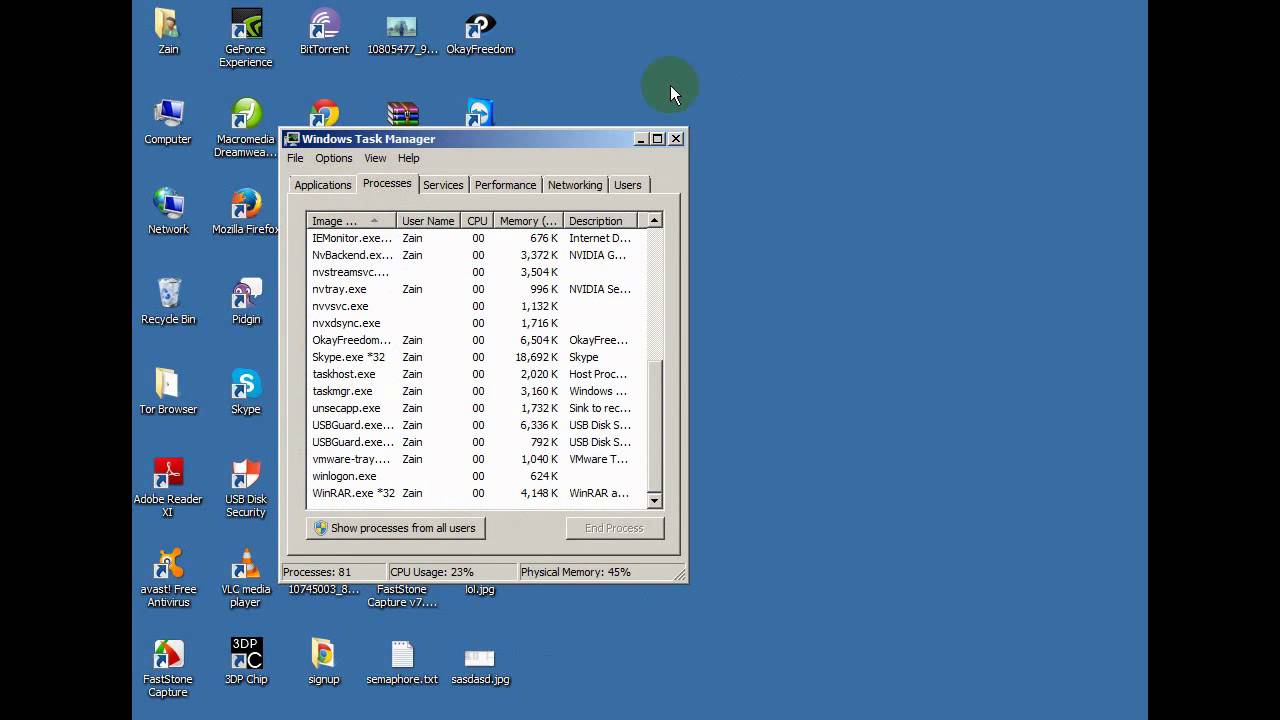Select the nvvsvc.exe process

pyautogui.click(x=477, y=306)
